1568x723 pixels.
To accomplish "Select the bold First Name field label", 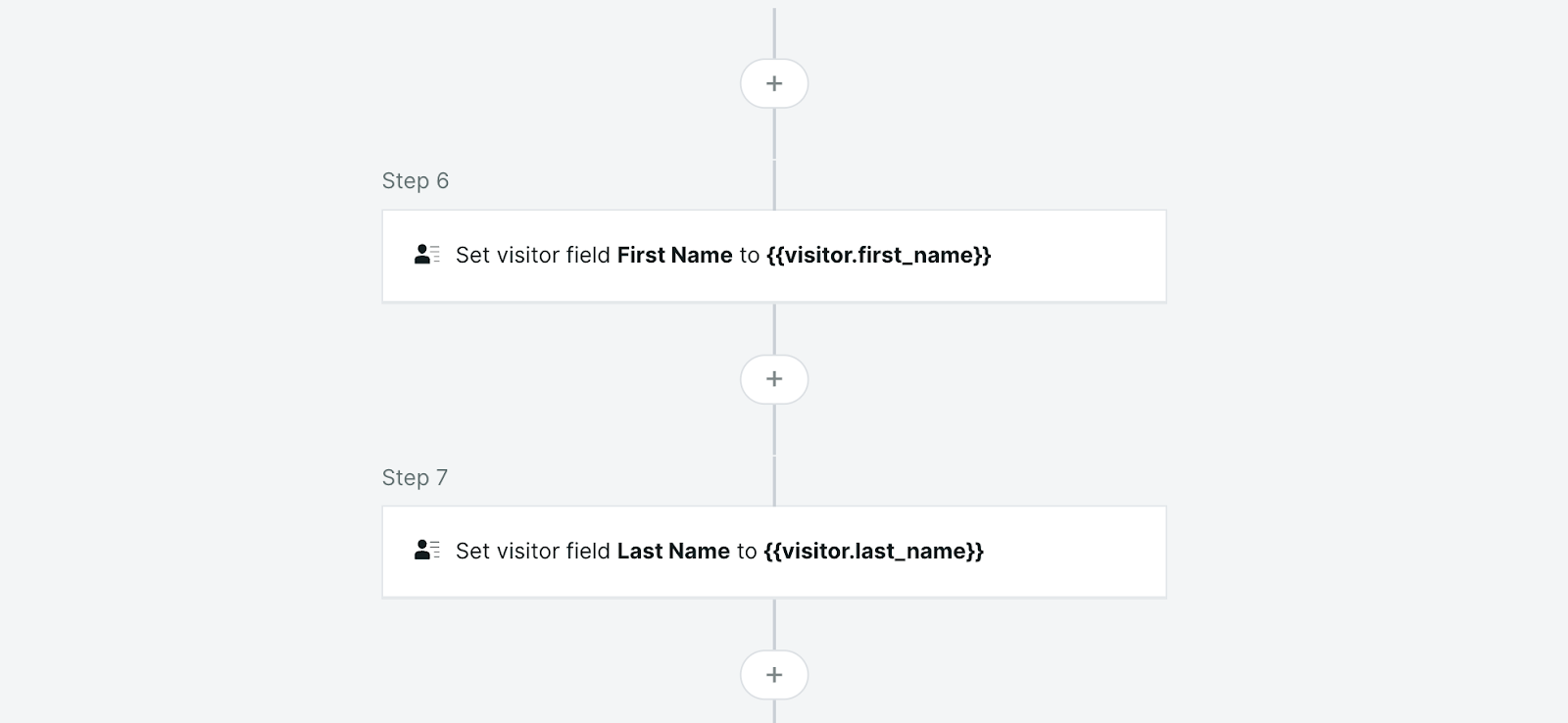I will coord(674,256).
